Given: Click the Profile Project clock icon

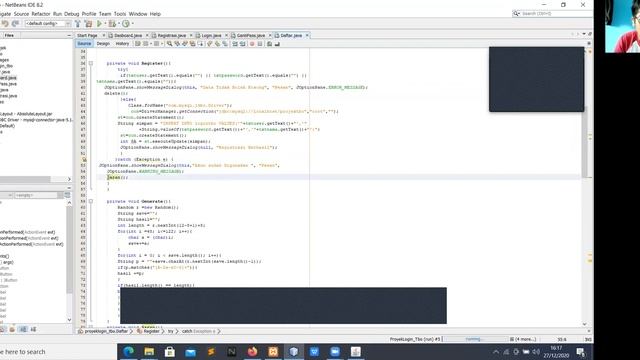Looking at the screenshot, I should [x=126, y=24].
